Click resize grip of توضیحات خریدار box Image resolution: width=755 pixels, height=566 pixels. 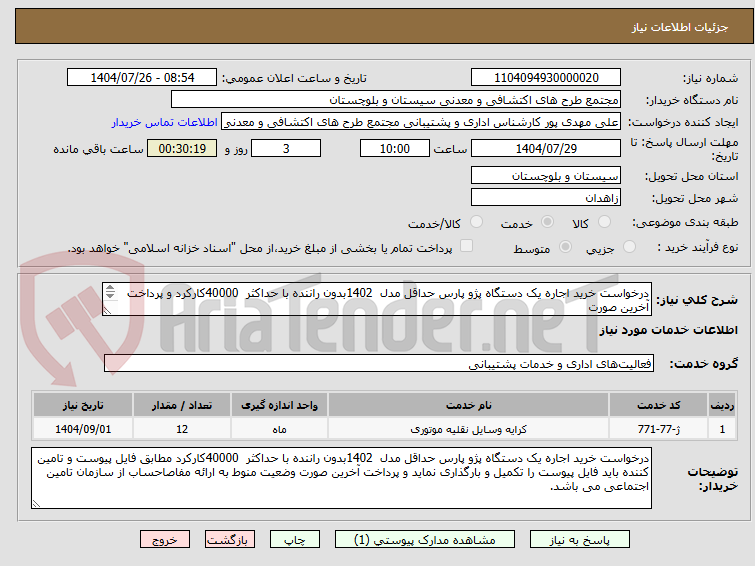(x=36, y=504)
